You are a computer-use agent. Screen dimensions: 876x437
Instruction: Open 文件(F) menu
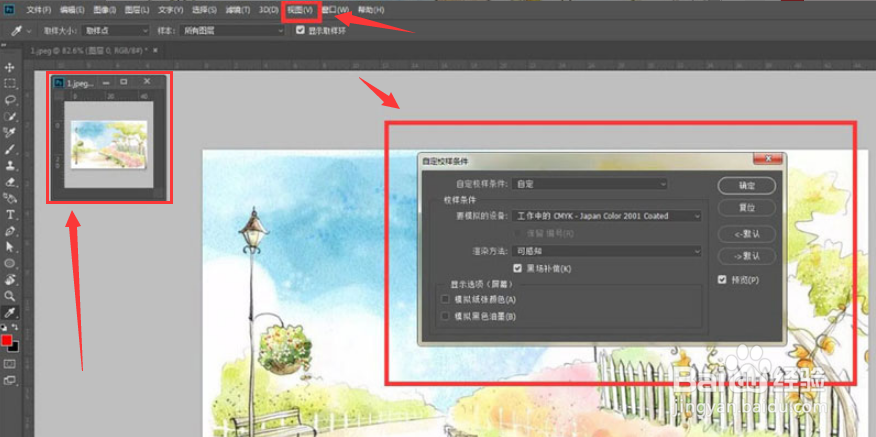(39, 10)
